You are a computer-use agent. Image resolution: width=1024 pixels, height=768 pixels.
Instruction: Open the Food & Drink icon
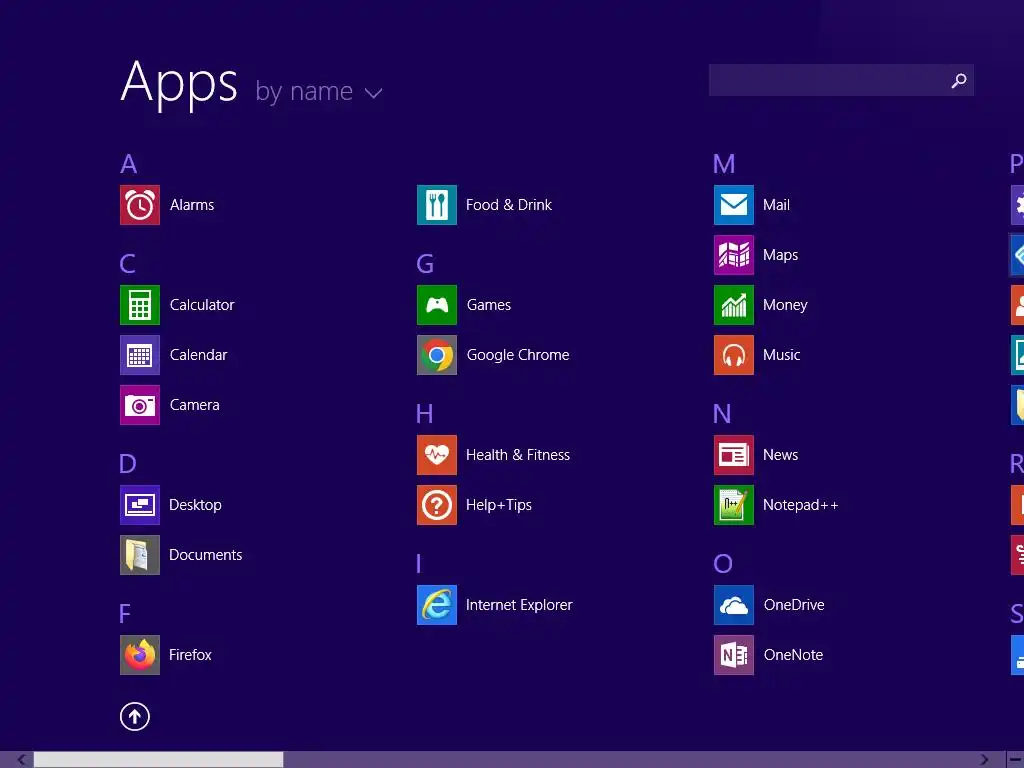coord(437,205)
